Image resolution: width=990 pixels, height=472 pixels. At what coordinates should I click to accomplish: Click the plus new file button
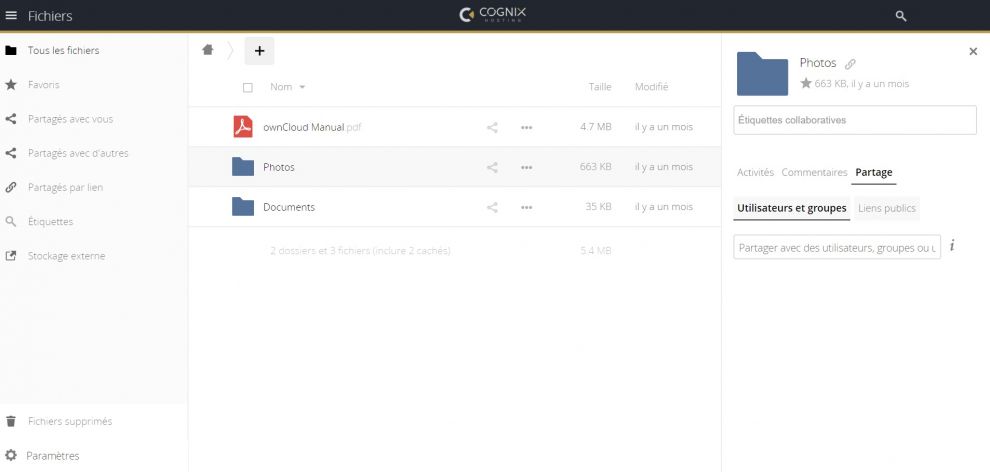coord(259,51)
